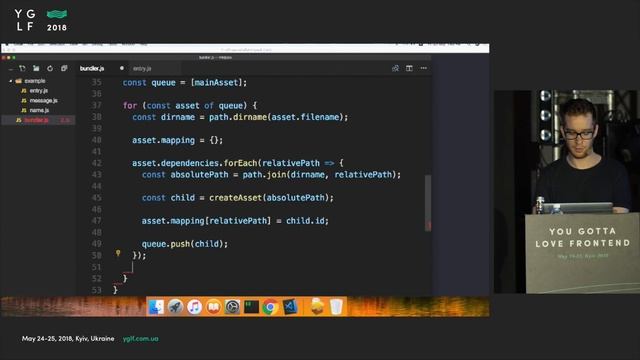Refresh the explorer file tree
The height and width of the screenshot is (360, 640).
tap(50, 69)
